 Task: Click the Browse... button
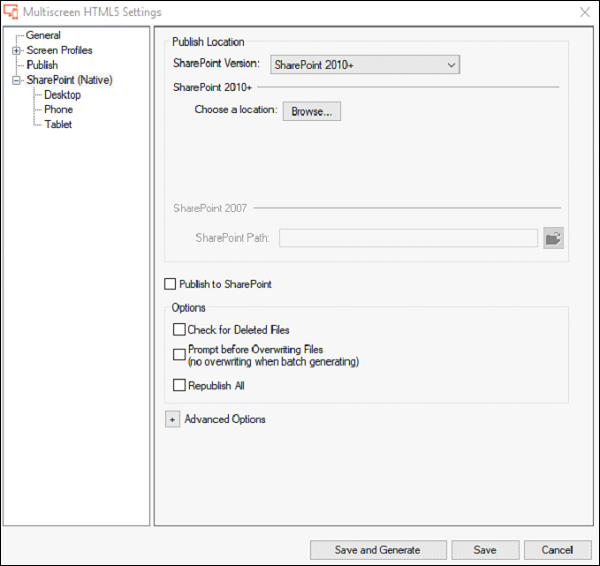pos(312,111)
